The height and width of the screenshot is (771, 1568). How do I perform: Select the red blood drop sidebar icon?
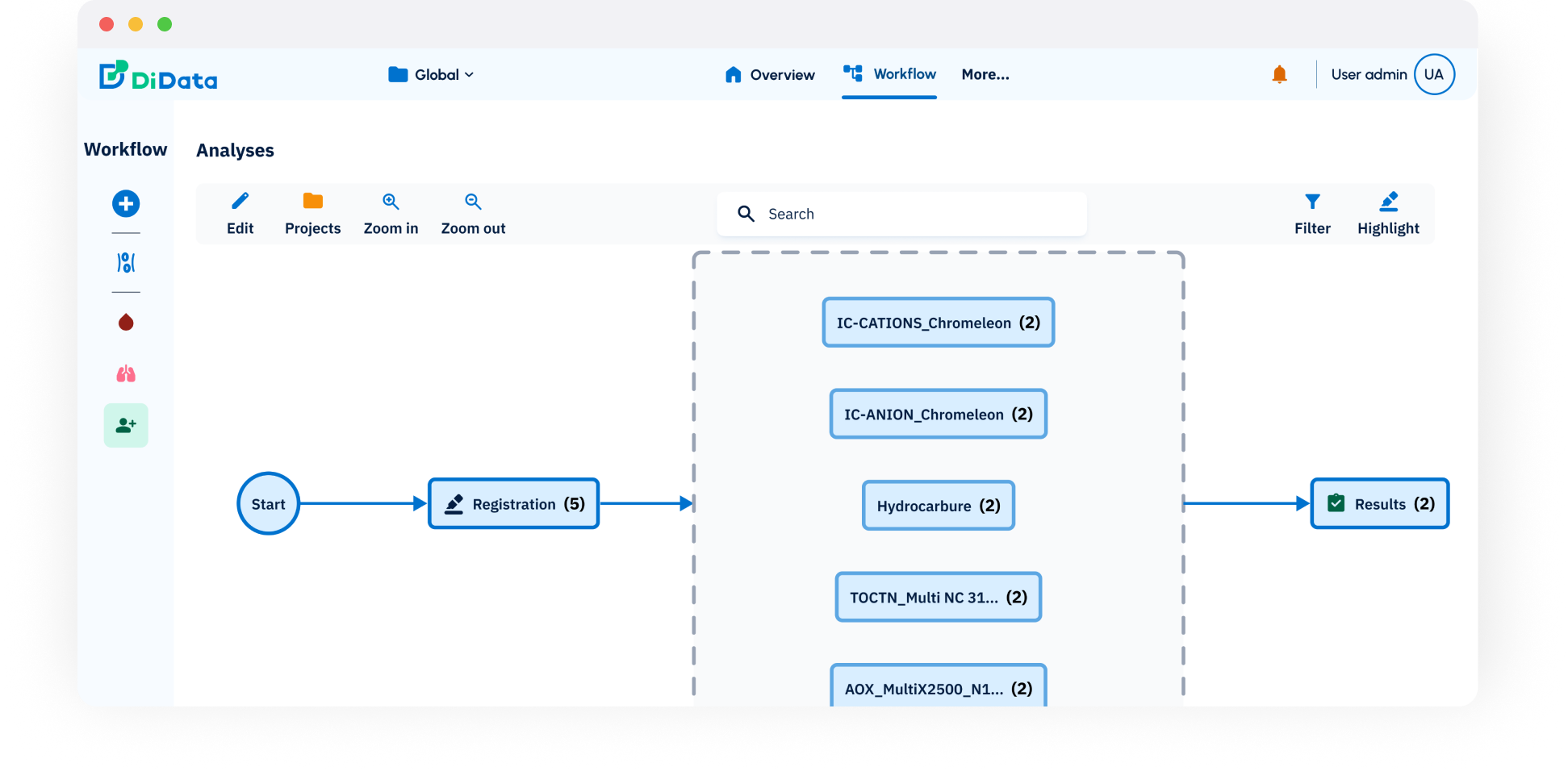point(126,323)
